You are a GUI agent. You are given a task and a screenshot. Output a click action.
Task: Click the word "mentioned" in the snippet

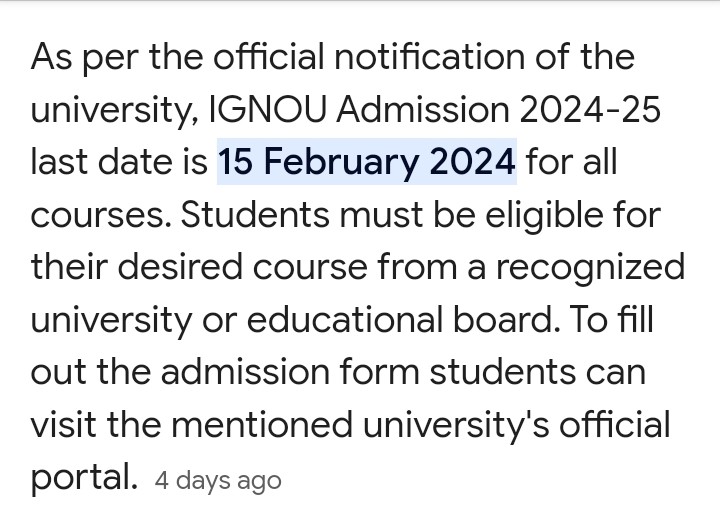262,425
